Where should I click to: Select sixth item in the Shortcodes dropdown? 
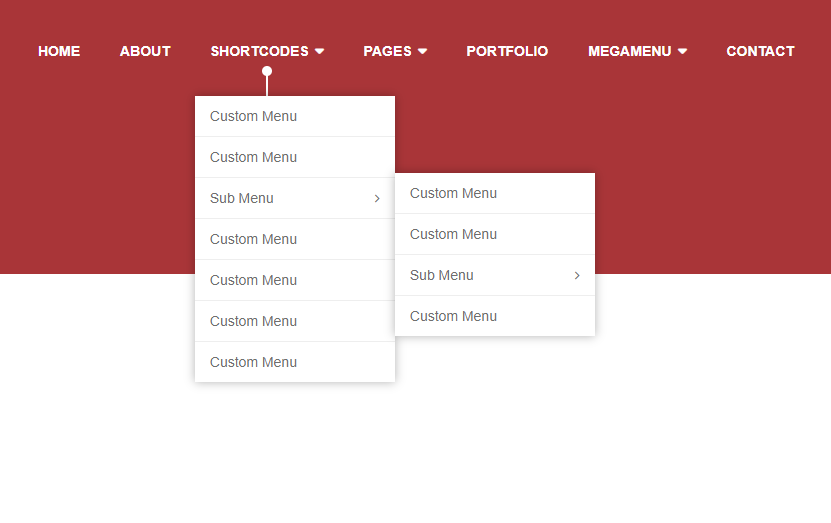click(253, 322)
